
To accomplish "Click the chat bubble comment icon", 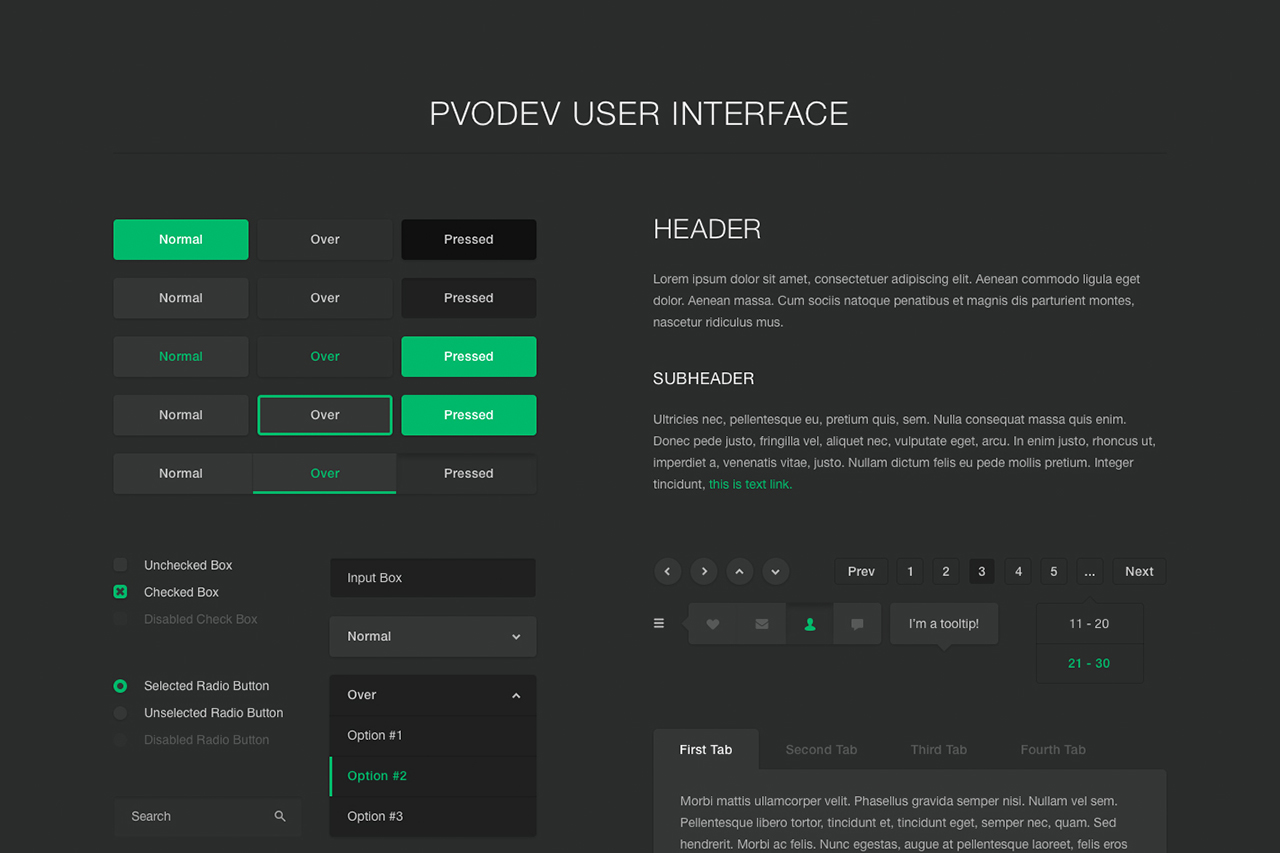I will 857,624.
